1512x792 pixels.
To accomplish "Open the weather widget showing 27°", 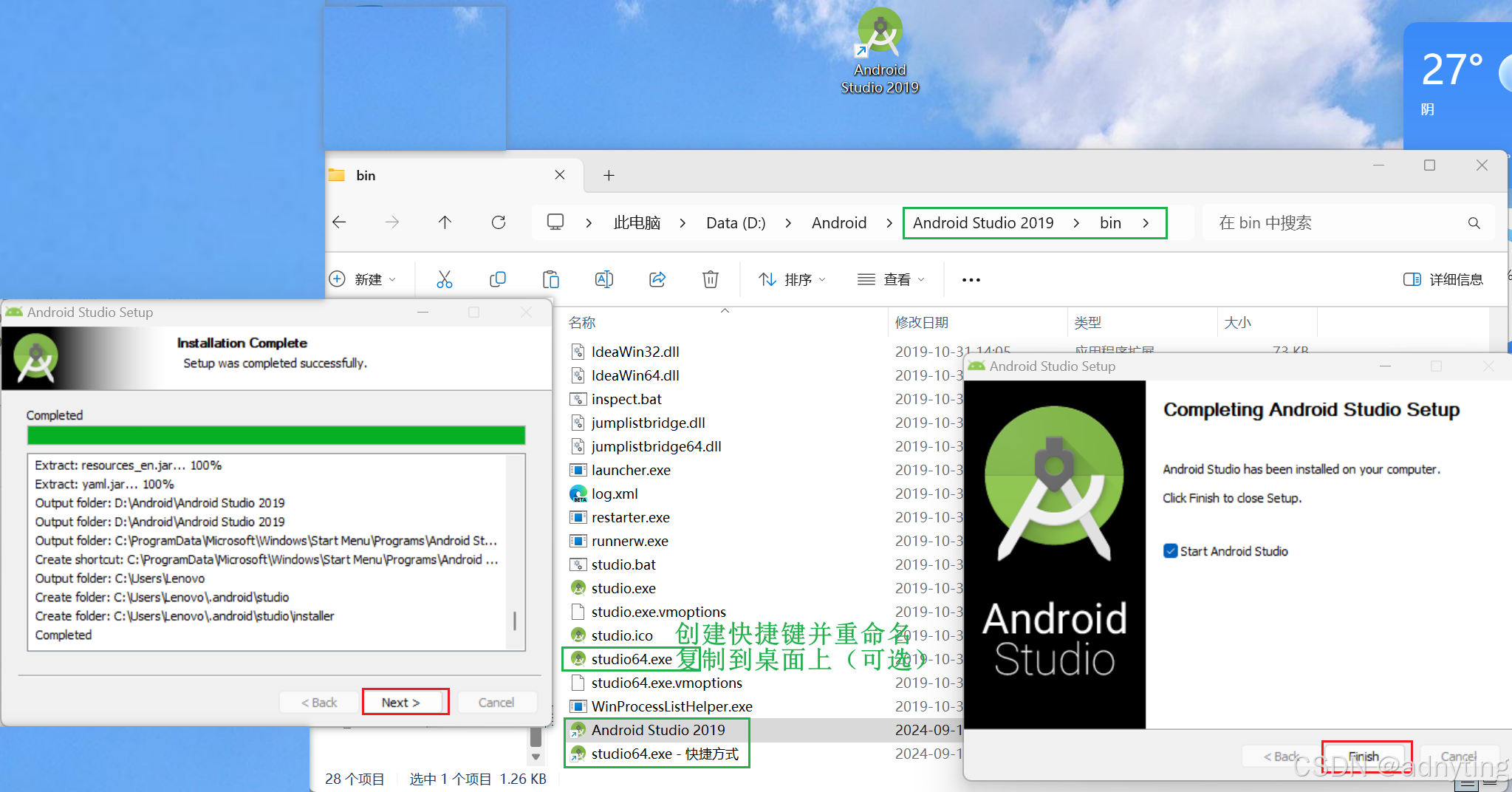I will coord(1457,85).
